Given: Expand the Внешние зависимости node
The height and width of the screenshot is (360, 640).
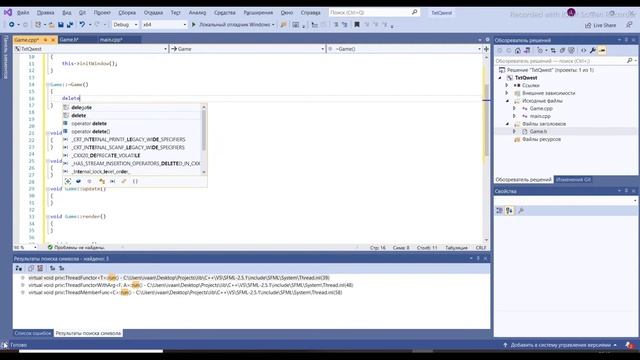Looking at the screenshot, I should [507, 93].
